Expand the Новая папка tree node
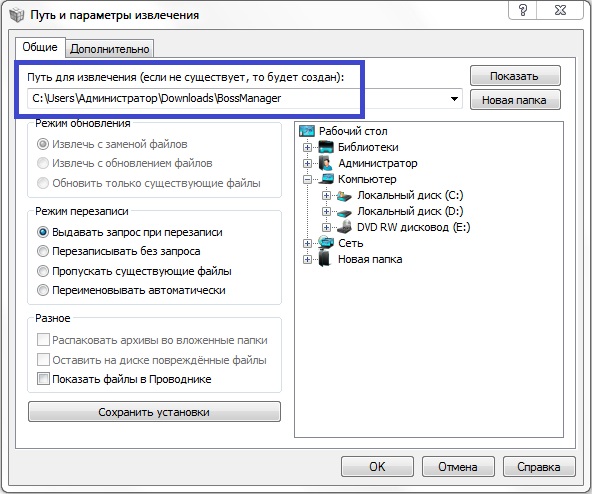This screenshot has height=494, width=592. tap(307, 259)
